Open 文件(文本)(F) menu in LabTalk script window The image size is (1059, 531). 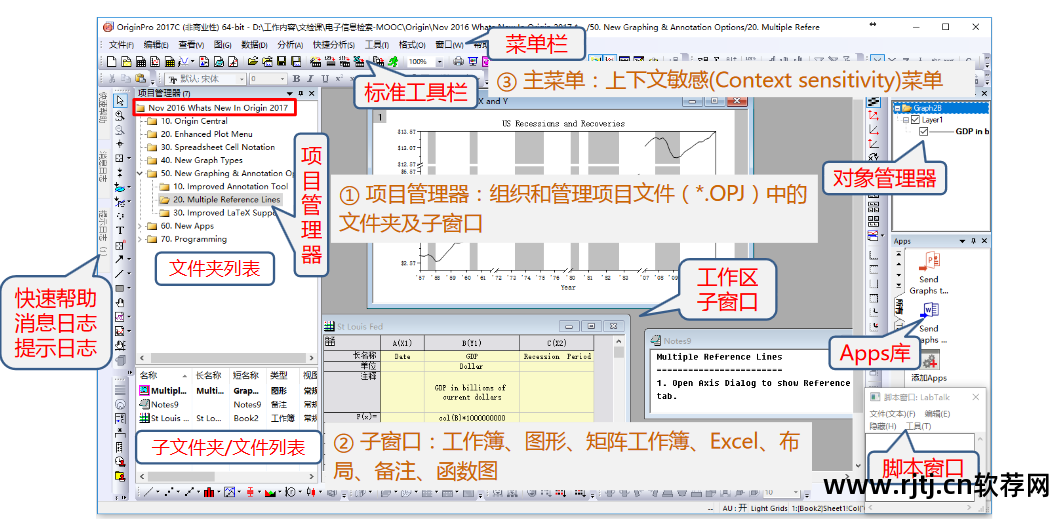pyautogui.click(x=892, y=413)
